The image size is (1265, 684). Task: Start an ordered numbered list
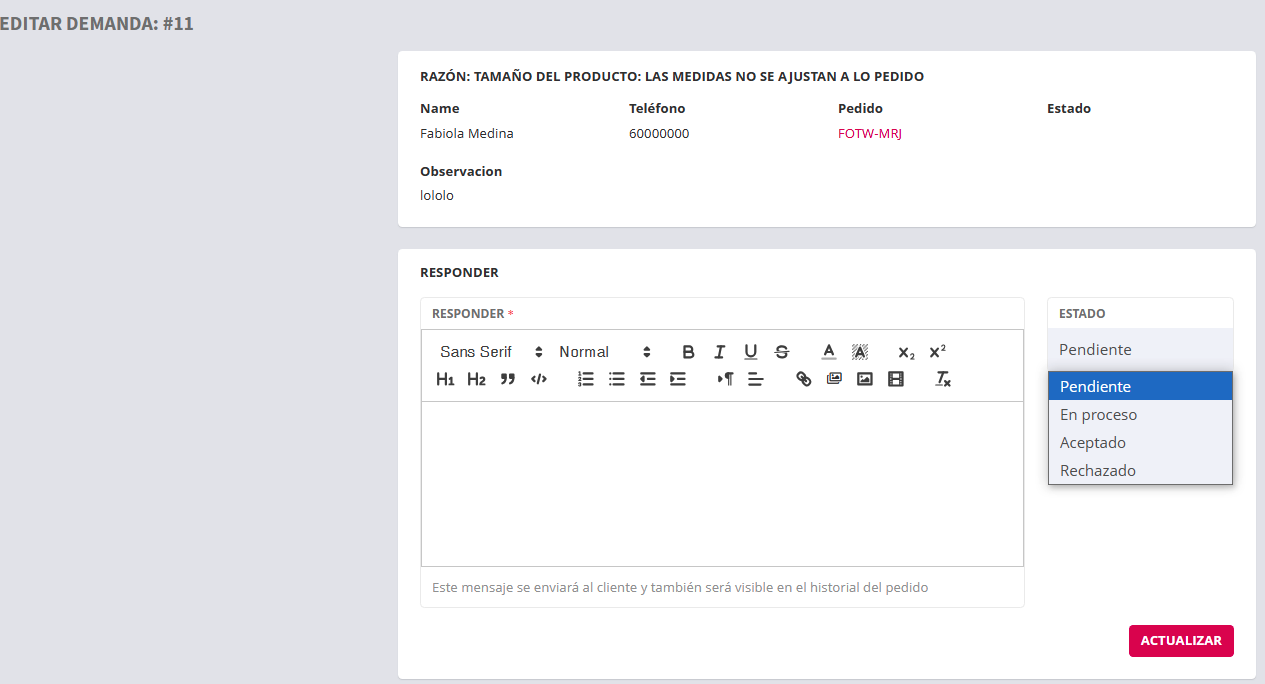coord(586,379)
